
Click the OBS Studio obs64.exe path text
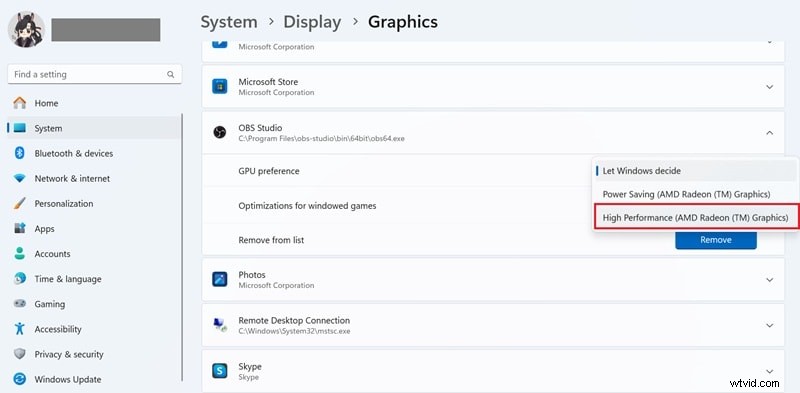[x=321, y=138]
